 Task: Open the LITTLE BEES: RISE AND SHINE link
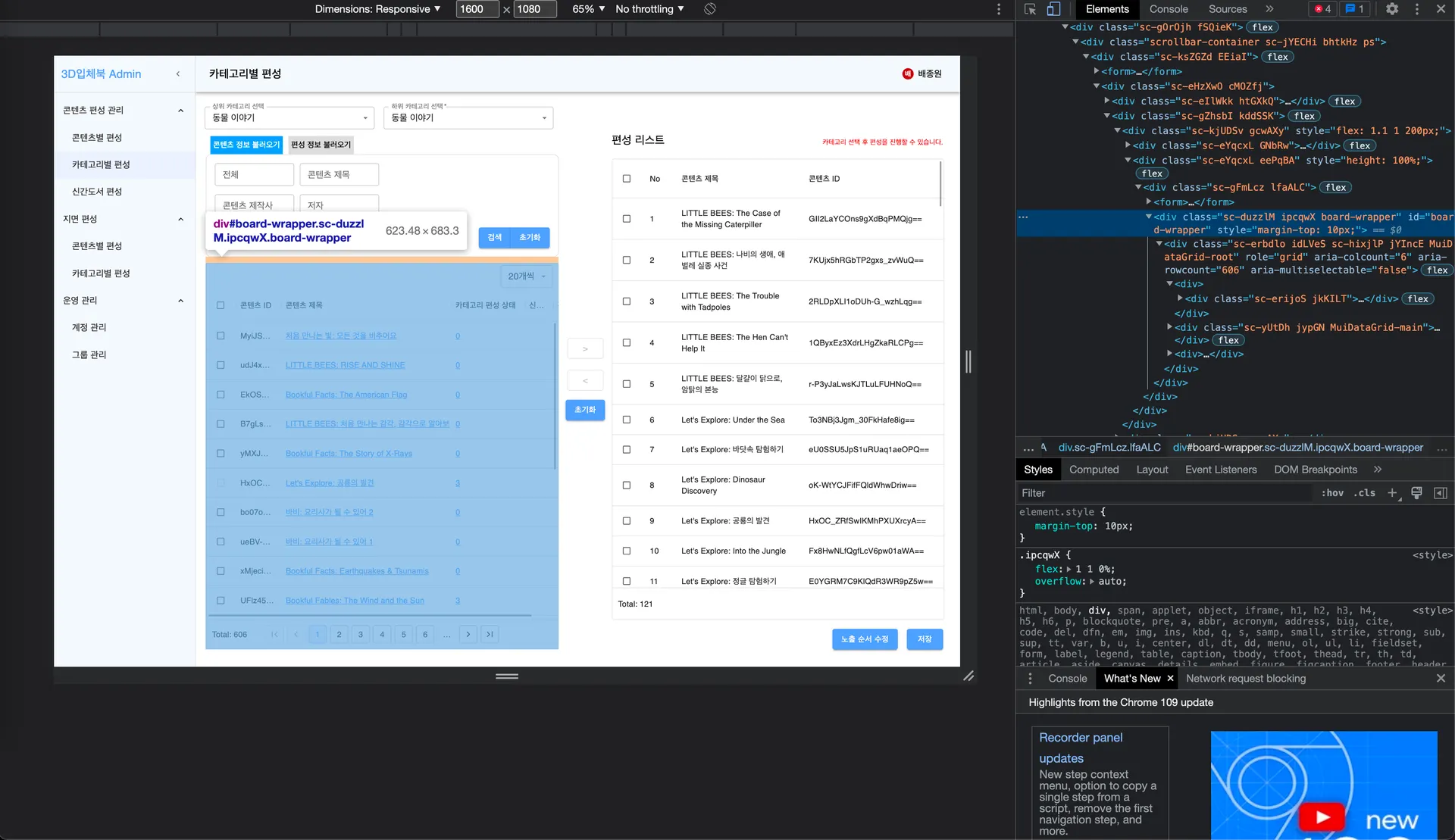pyautogui.click(x=345, y=365)
